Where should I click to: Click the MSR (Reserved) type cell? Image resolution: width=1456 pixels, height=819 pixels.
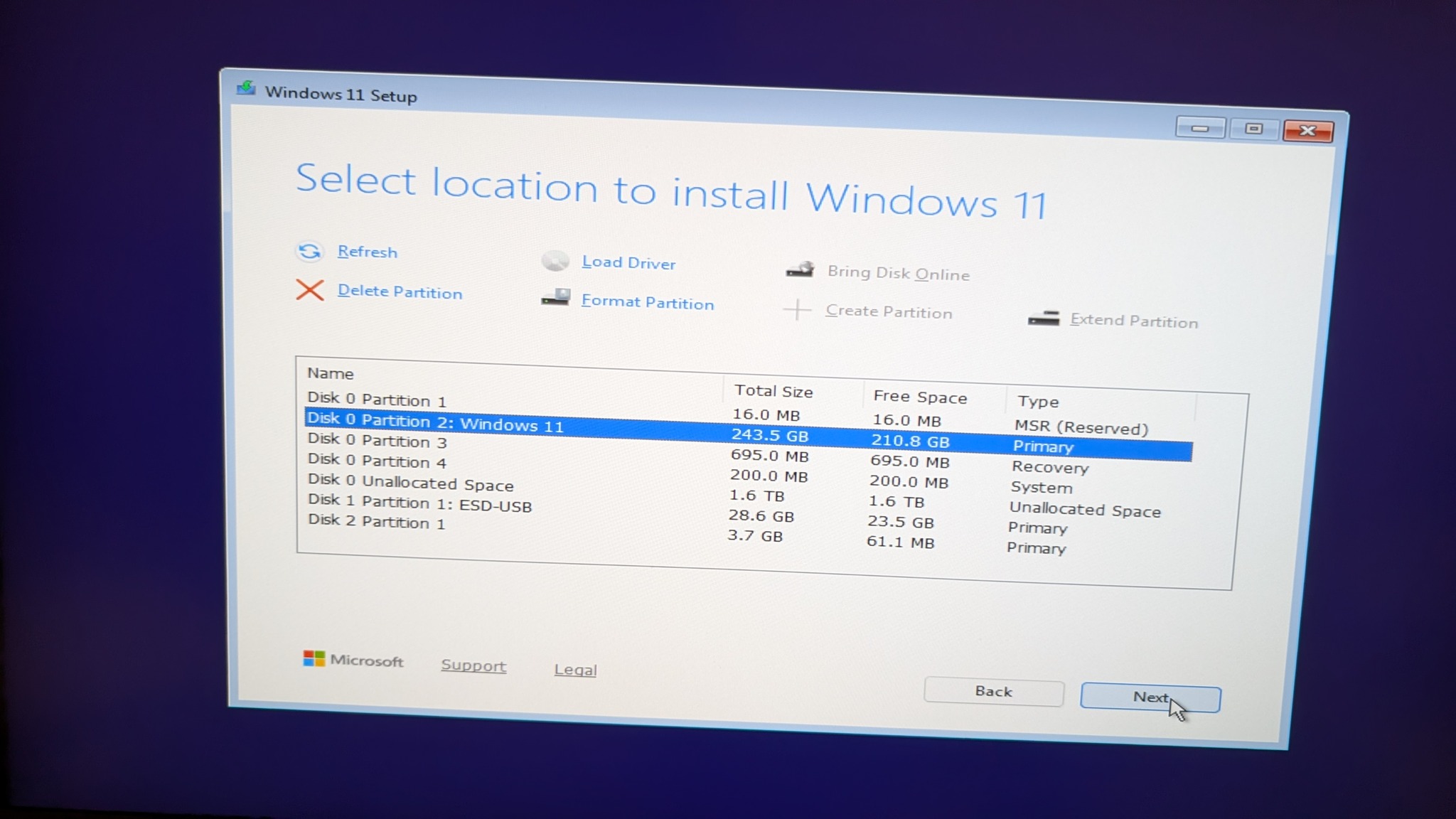point(1081,427)
